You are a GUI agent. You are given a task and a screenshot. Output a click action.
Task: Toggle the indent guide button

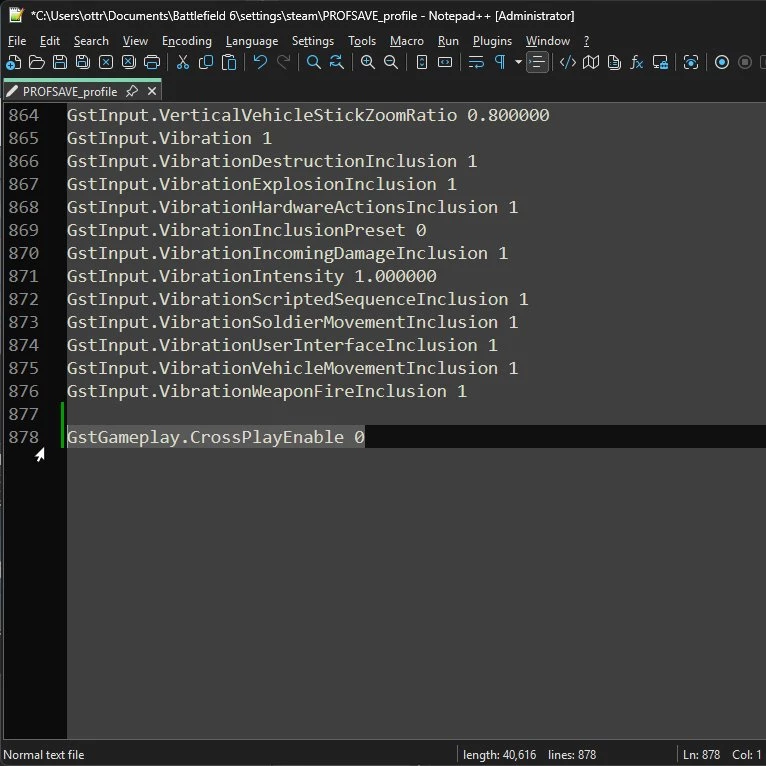click(538, 62)
